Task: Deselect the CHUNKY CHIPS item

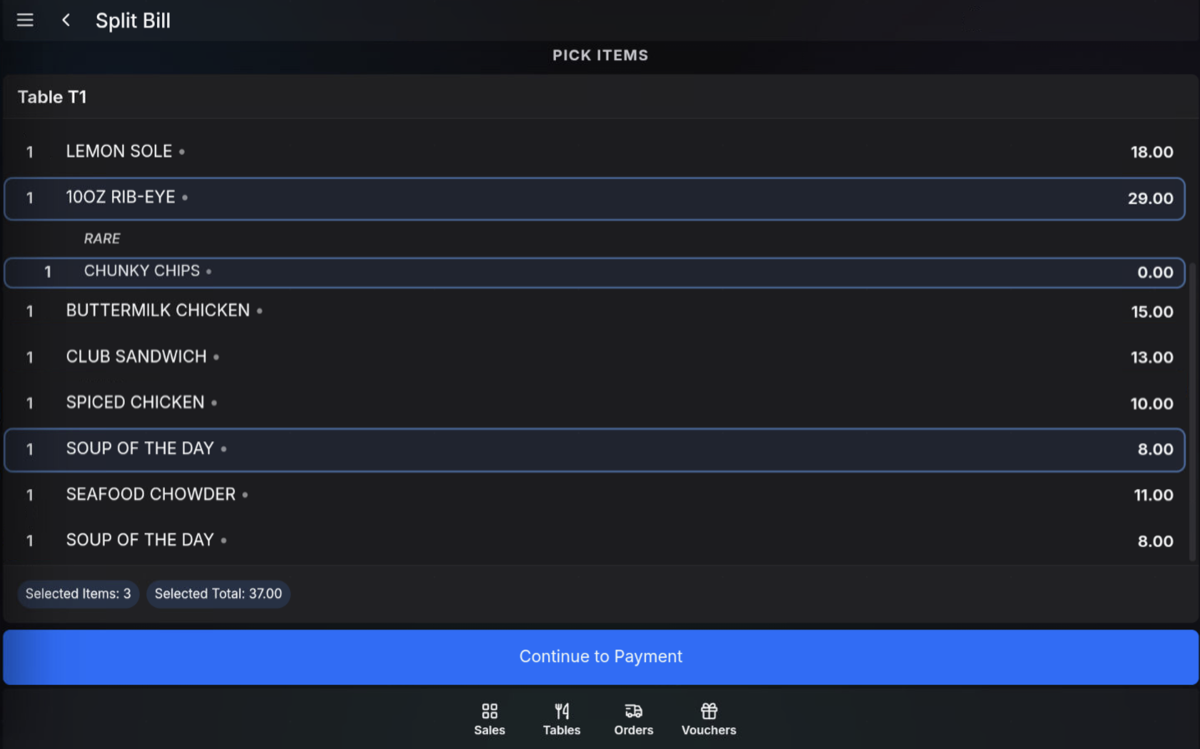Action: (595, 272)
